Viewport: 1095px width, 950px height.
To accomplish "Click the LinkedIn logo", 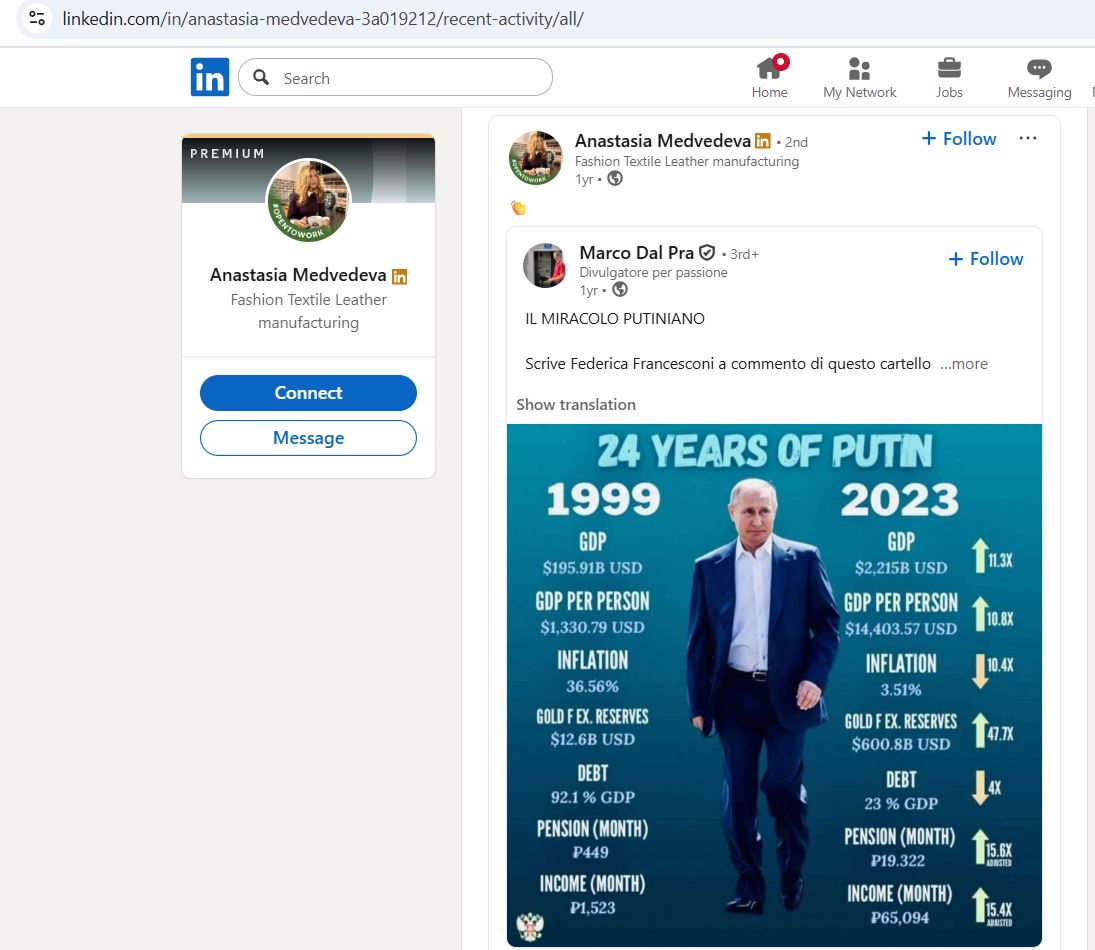I will pyautogui.click(x=209, y=76).
